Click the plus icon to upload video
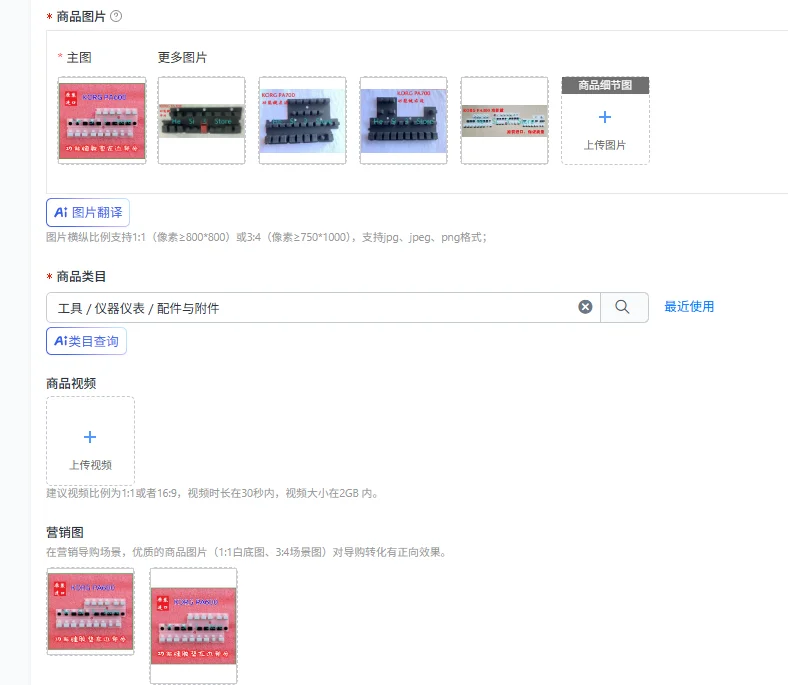Viewport: 788px width, 685px height. click(x=90, y=437)
